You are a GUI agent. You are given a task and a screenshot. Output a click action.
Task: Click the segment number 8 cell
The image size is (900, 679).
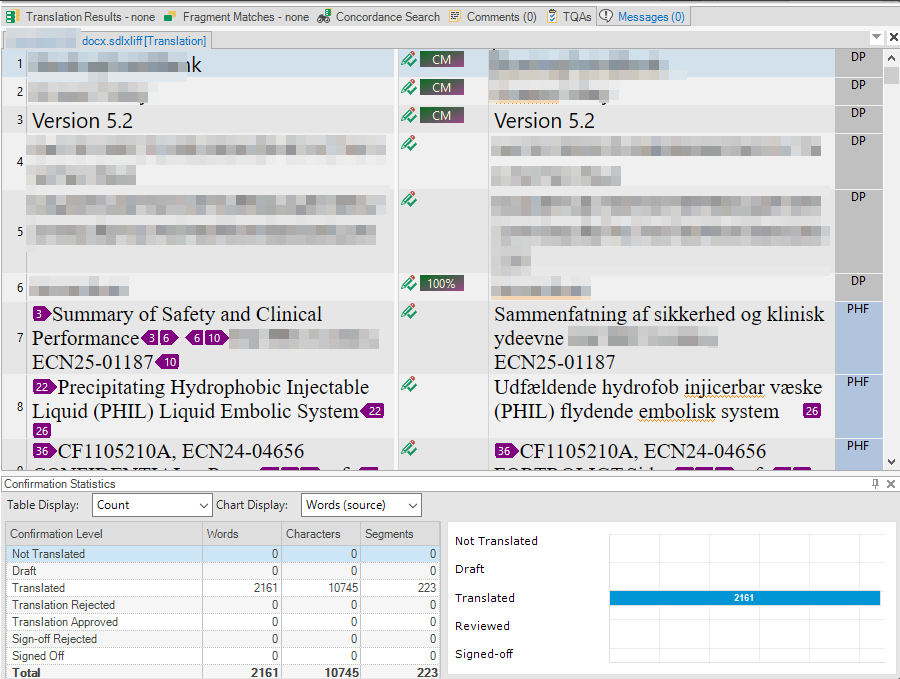20,406
